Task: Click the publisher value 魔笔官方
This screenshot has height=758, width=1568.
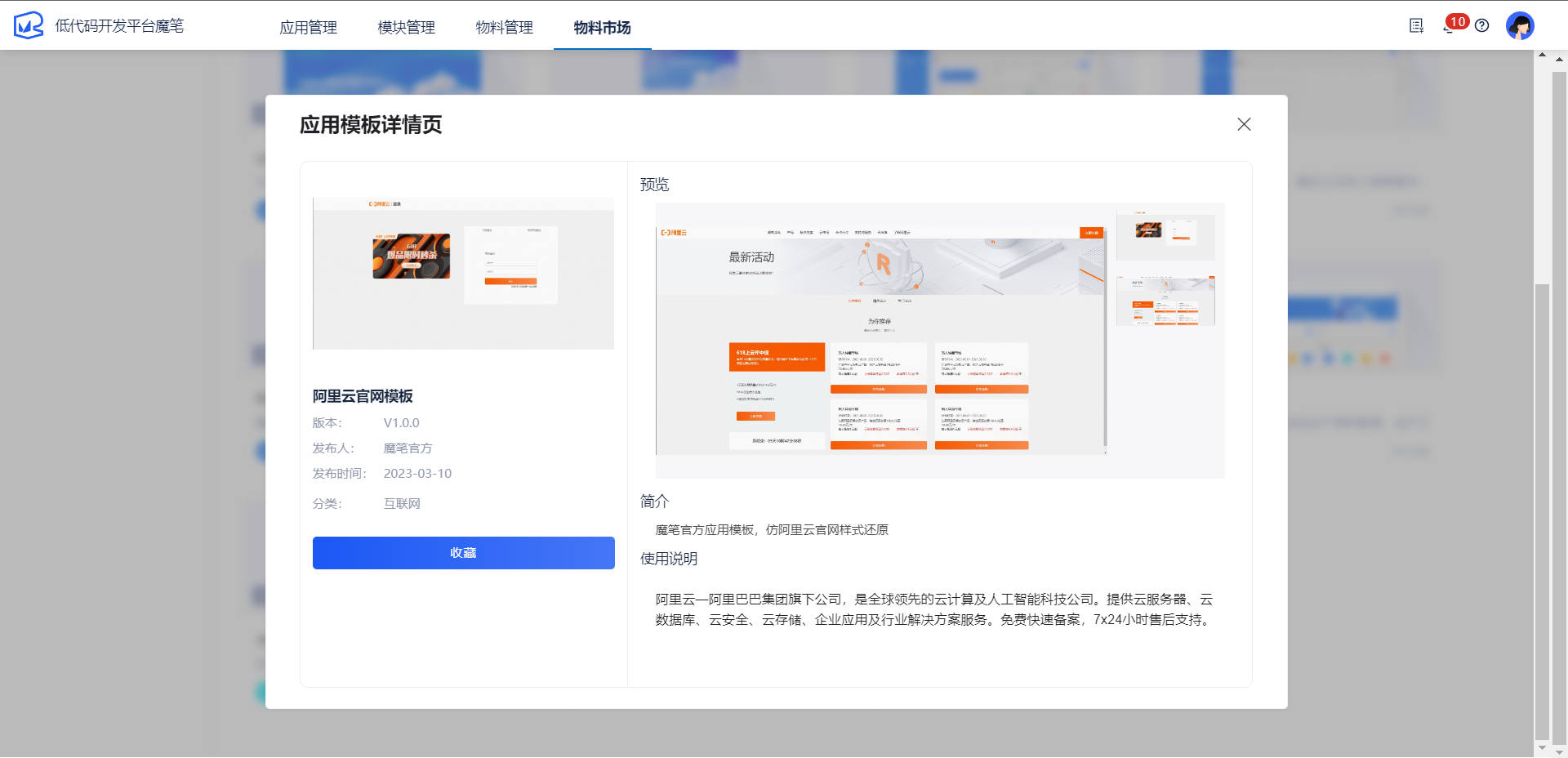Action: [408, 448]
